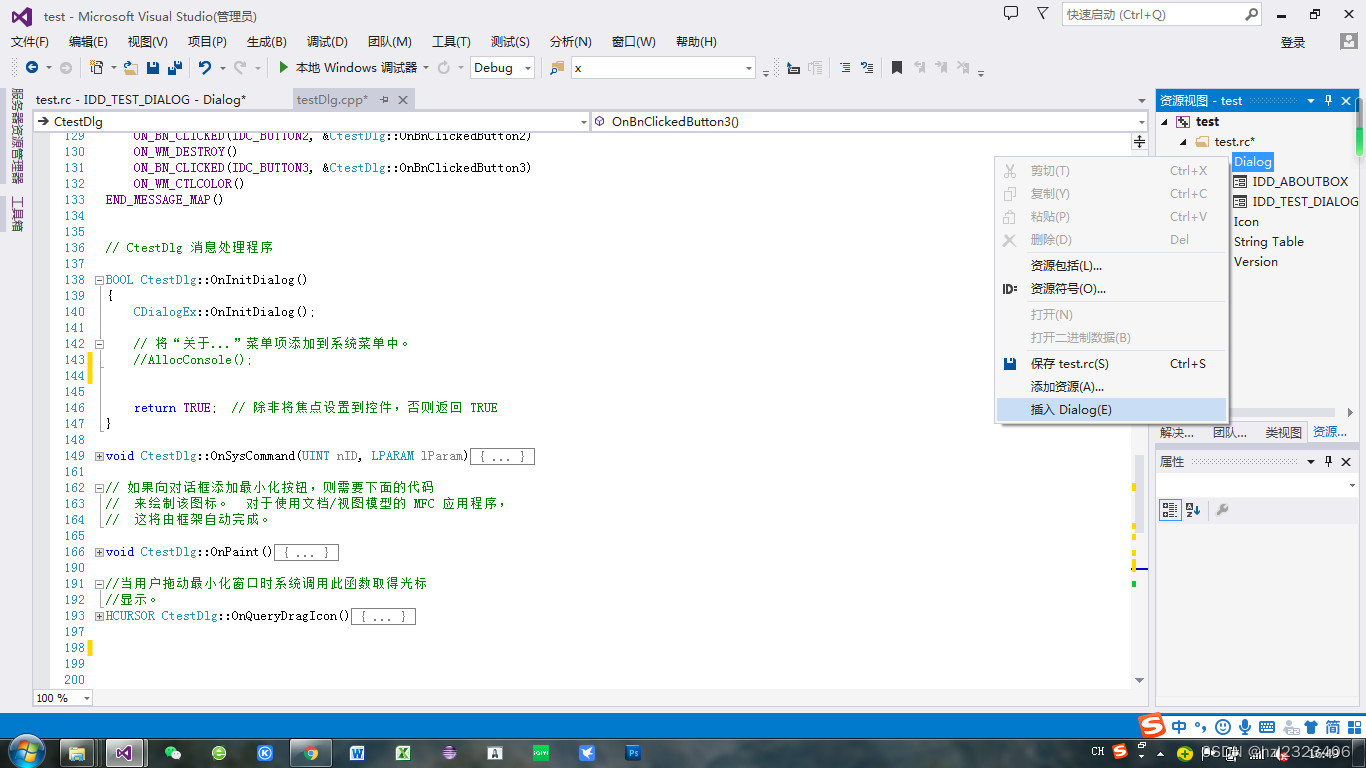Click the 登录 sign-in link

[1293, 42]
